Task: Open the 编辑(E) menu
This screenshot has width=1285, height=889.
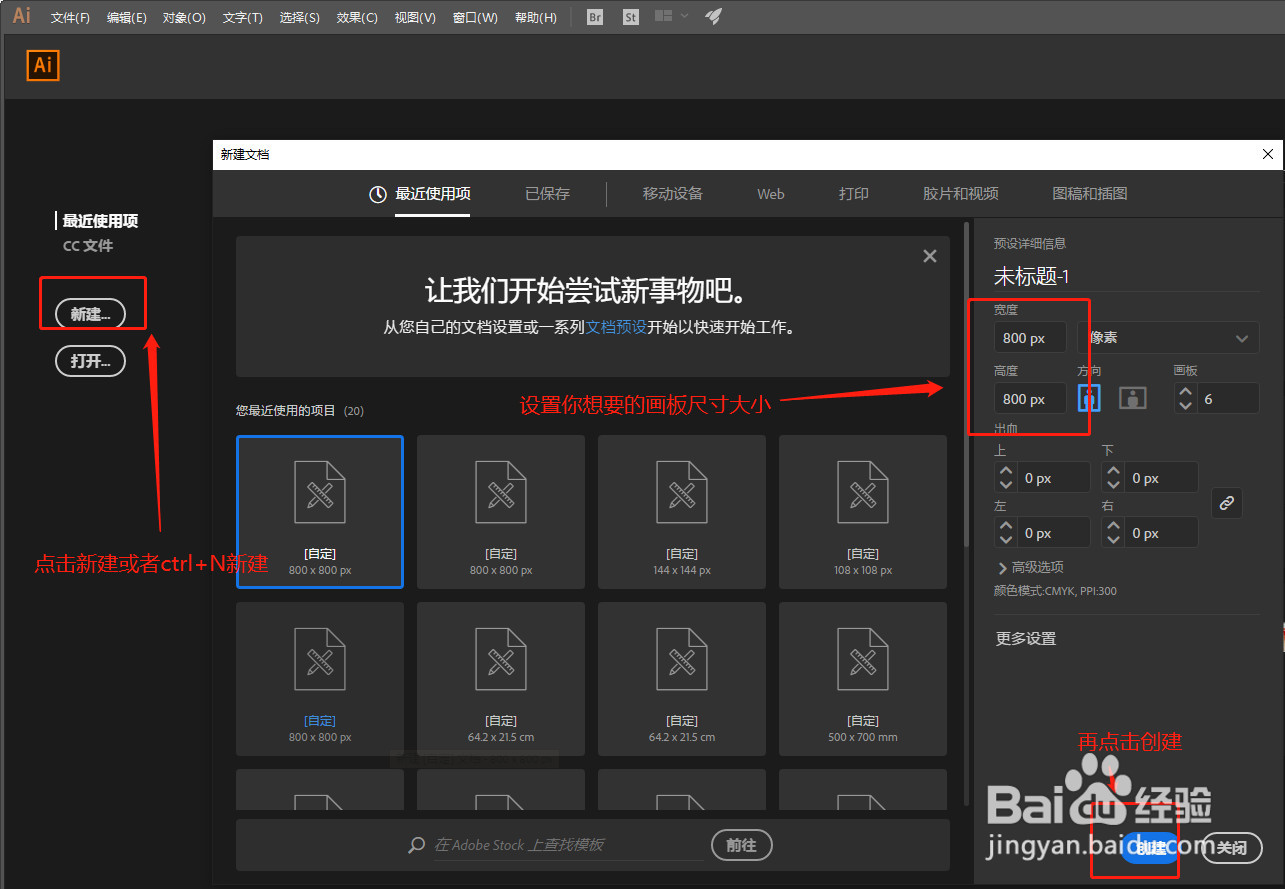Action: click(x=127, y=18)
